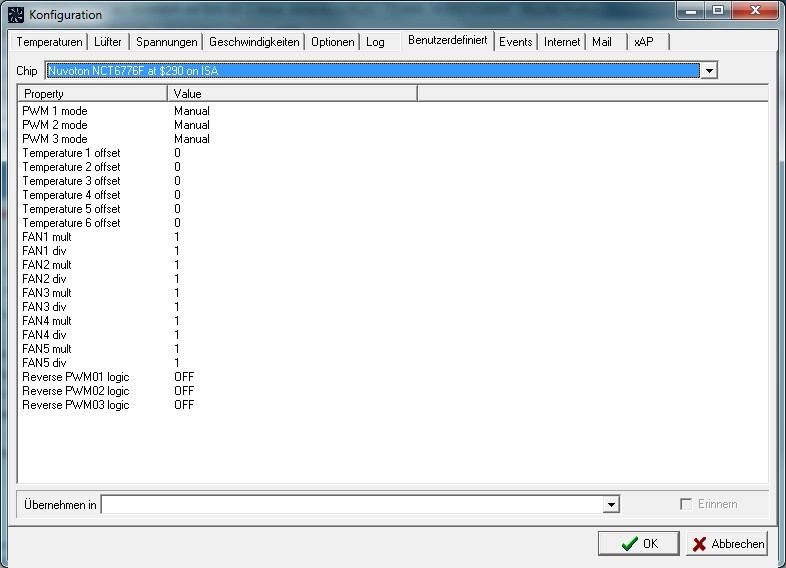Click the OFF value of Reverse PWM03 logic

tap(184, 405)
